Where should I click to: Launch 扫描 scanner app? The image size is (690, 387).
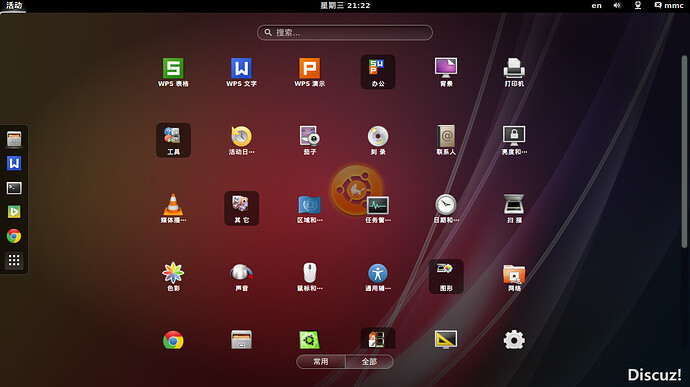click(x=514, y=209)
